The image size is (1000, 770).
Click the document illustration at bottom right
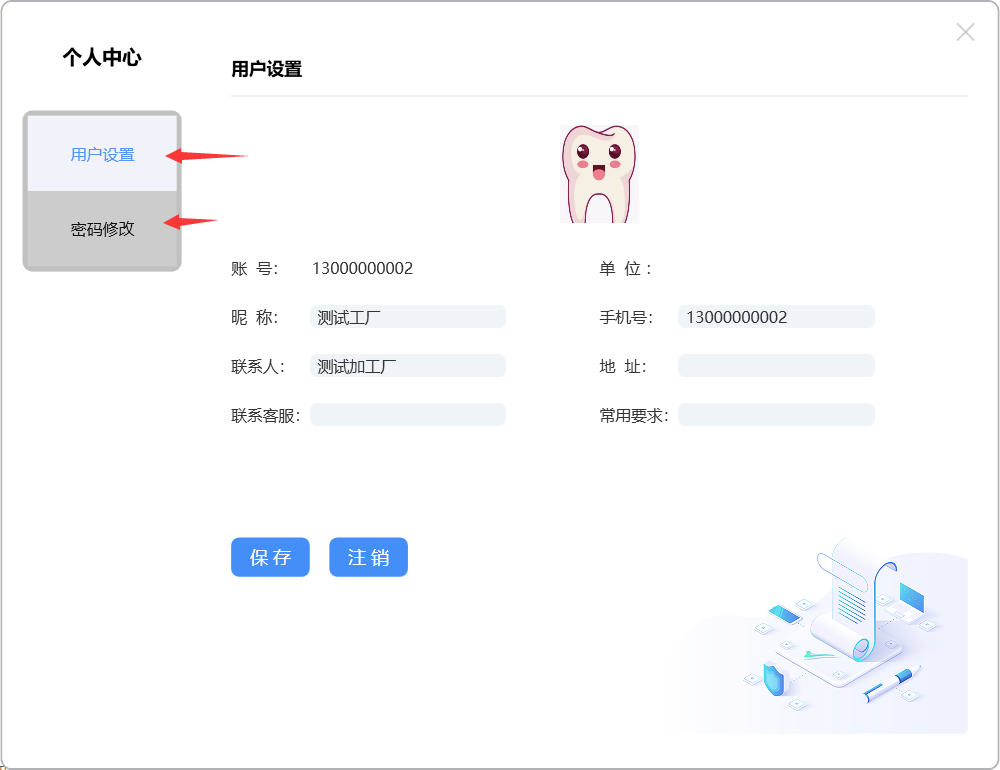tap(840, 630)
